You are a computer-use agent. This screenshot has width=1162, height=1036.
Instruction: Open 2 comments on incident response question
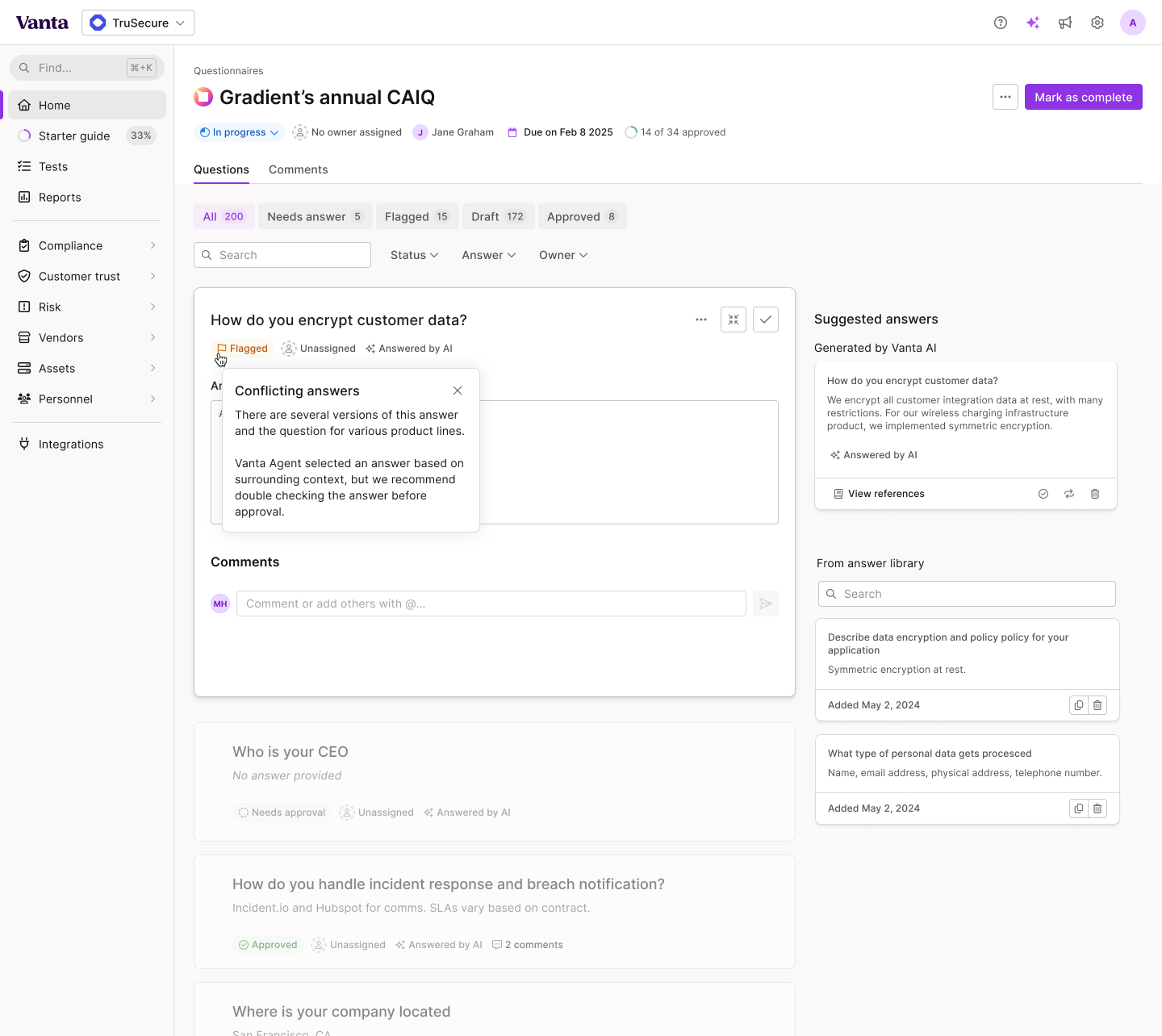tap(528, 945)
